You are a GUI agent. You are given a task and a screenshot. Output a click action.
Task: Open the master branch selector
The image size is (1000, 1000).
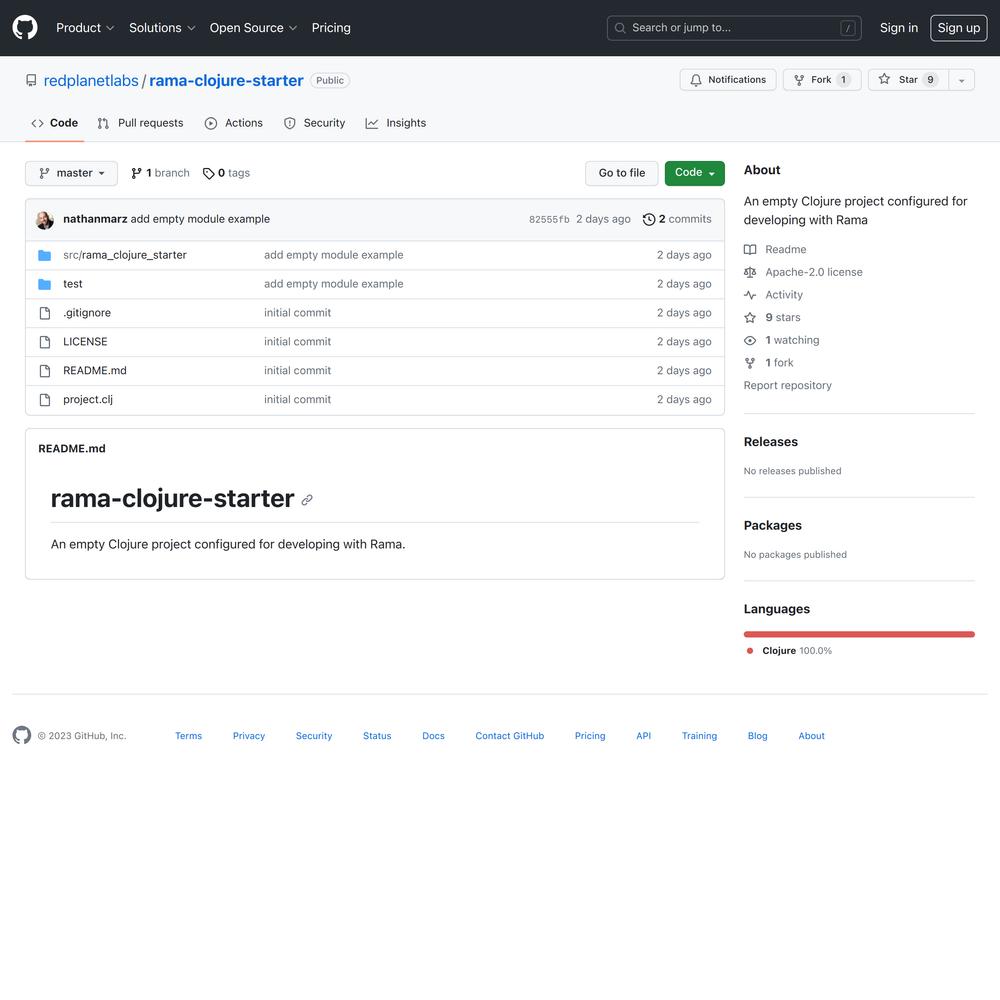71,173
